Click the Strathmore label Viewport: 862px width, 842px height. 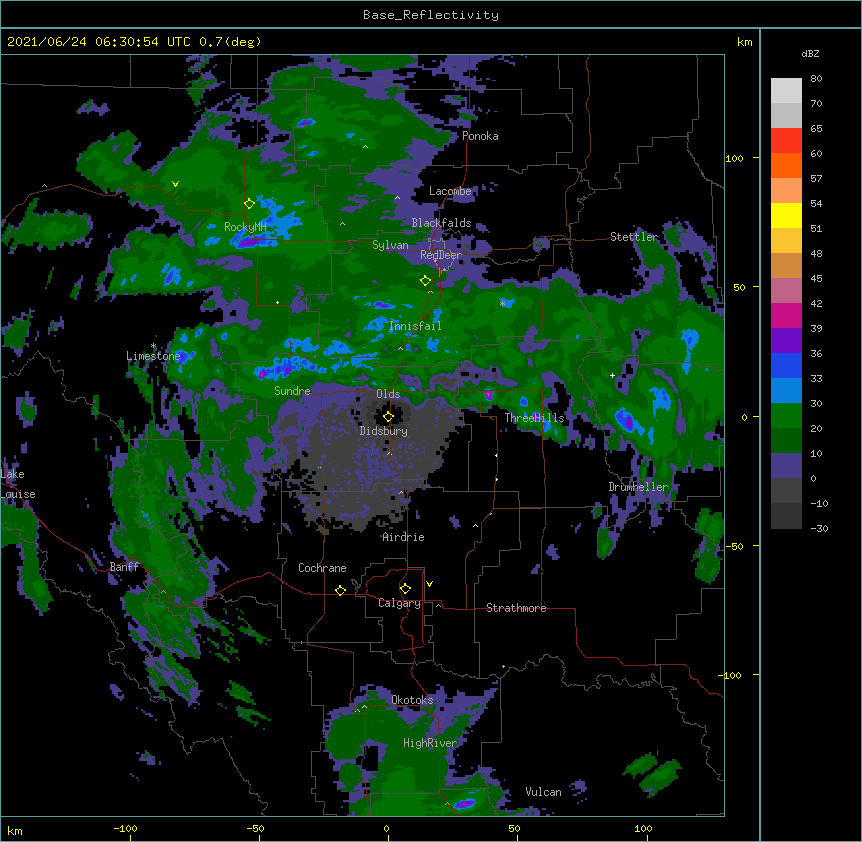coord(516,608)
